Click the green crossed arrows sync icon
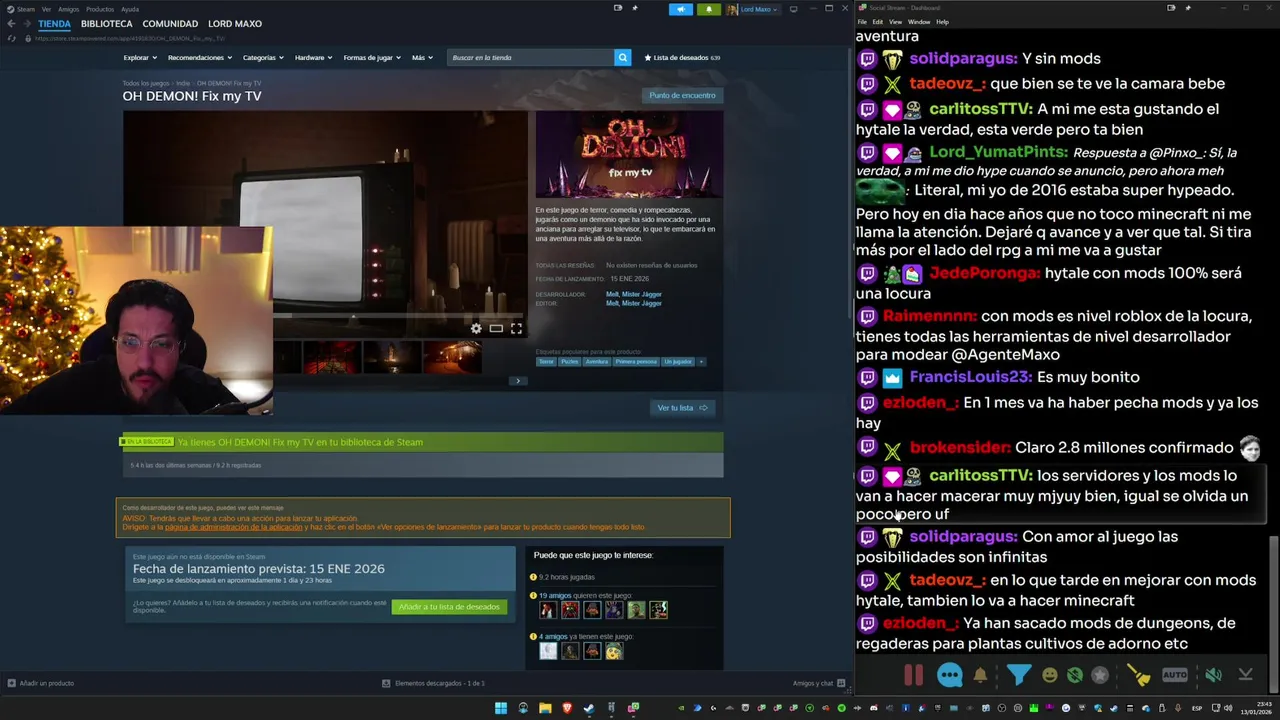 (1074, 675)
